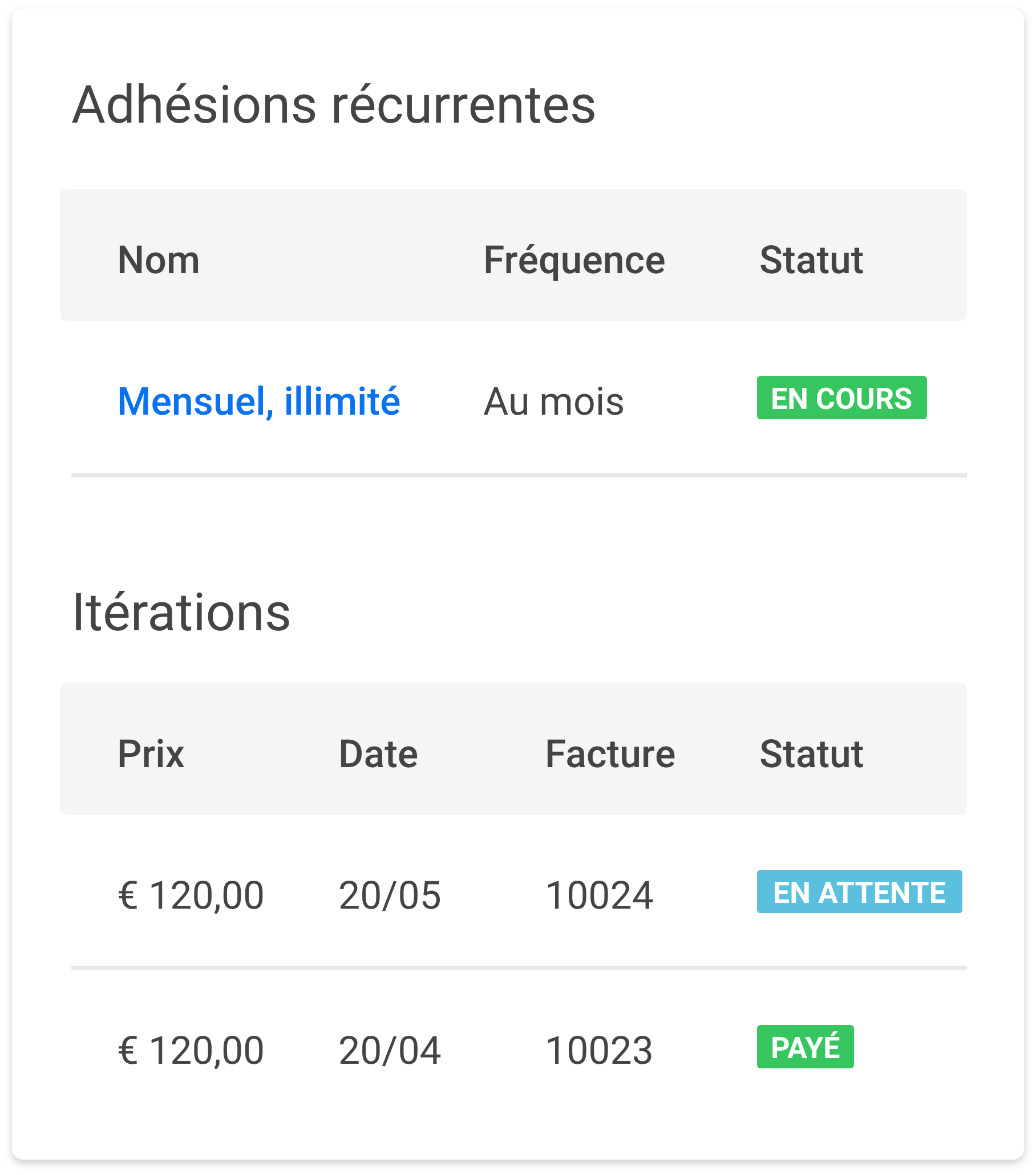Image resolution: width=1036 pixels, height=1175 pixels.
Task: Click the Facture column header
Action: pos(609,753)
